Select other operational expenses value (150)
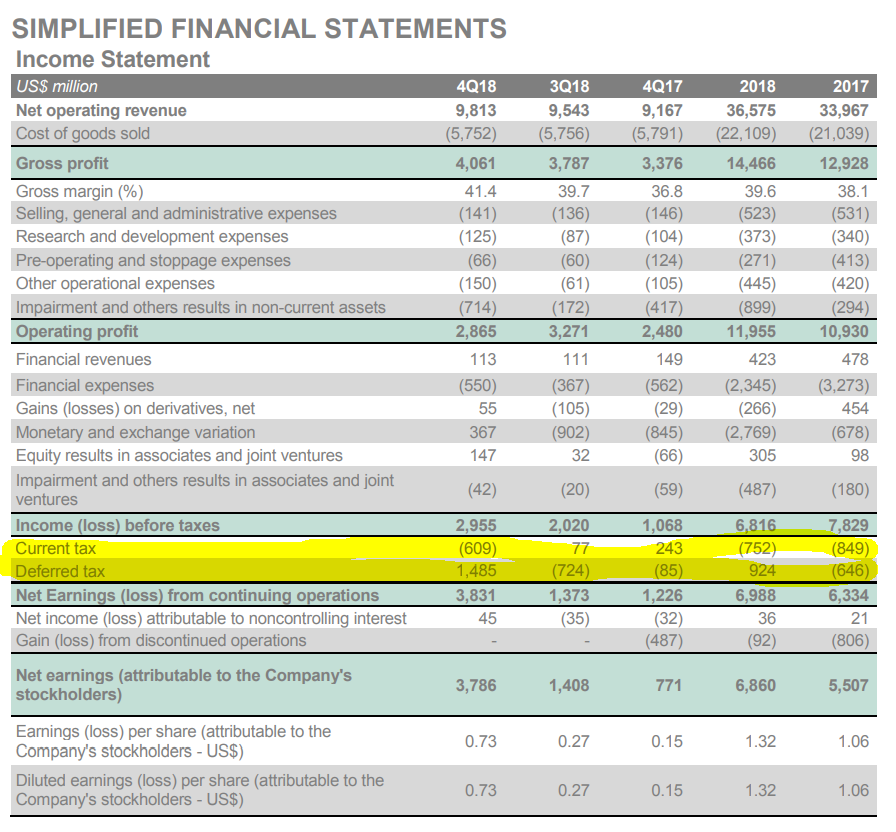896x832 pixels. [478, 283]
